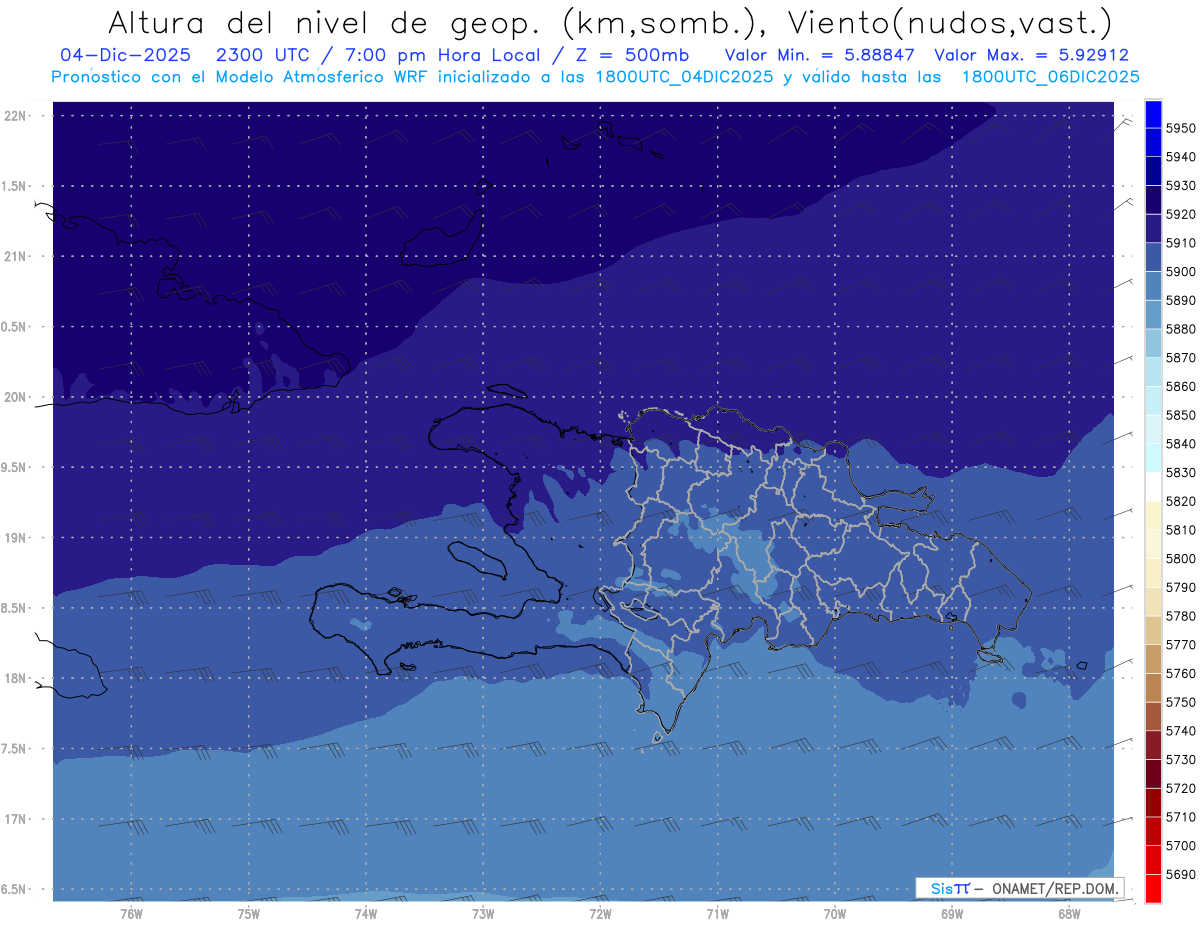Click the 5720 colorbar label
The width and height of the screenshot is (1200, 927).
coord(1181,788)
